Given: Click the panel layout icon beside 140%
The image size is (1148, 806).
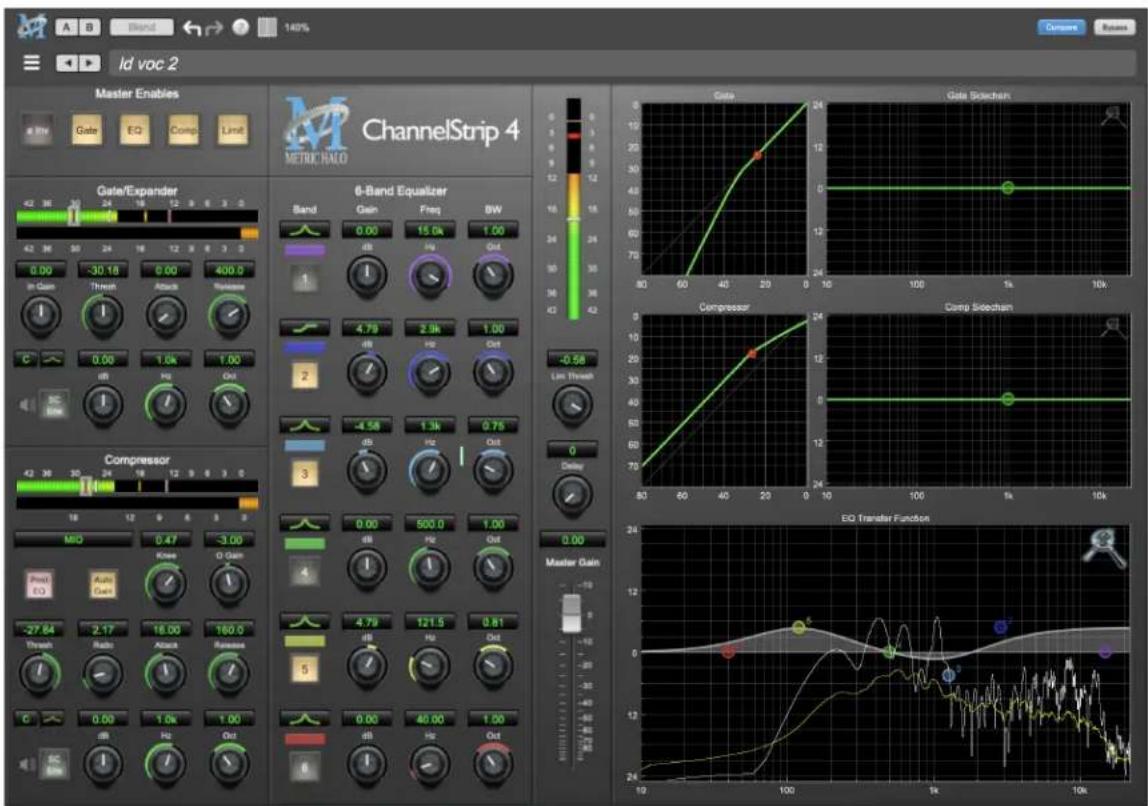Looking at the screenshot, I should [267, 27].
